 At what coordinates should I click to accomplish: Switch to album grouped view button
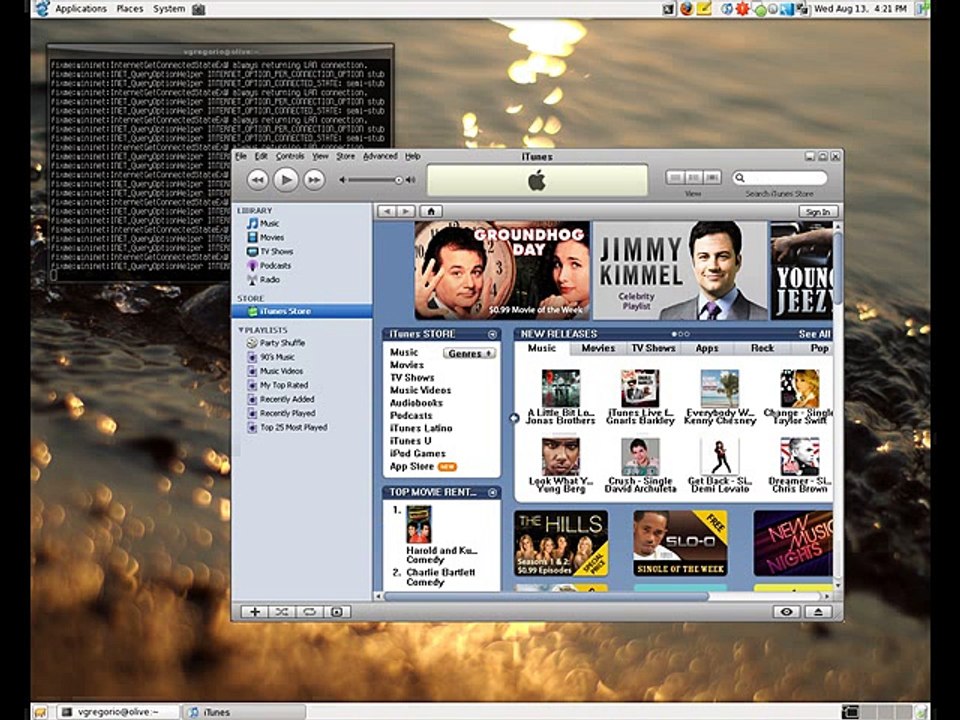694,178
